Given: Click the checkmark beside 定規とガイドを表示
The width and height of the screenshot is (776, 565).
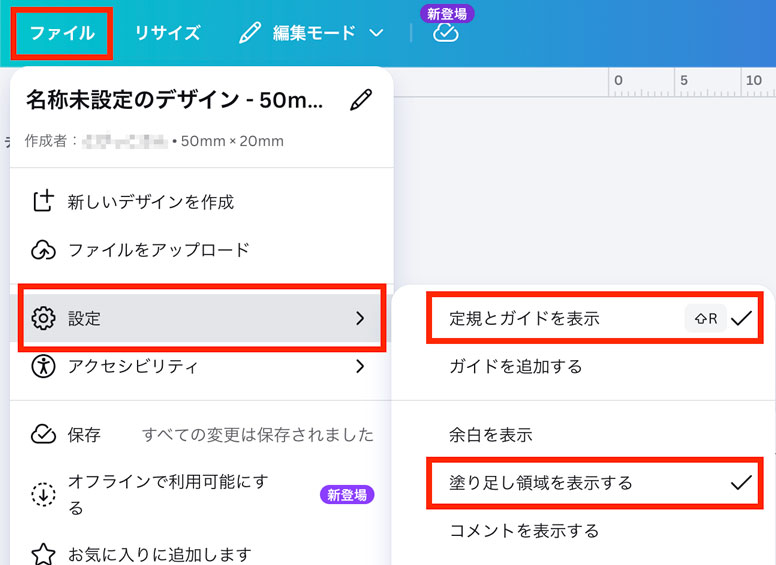Looking at the screenshot, I should coord(741,318).
